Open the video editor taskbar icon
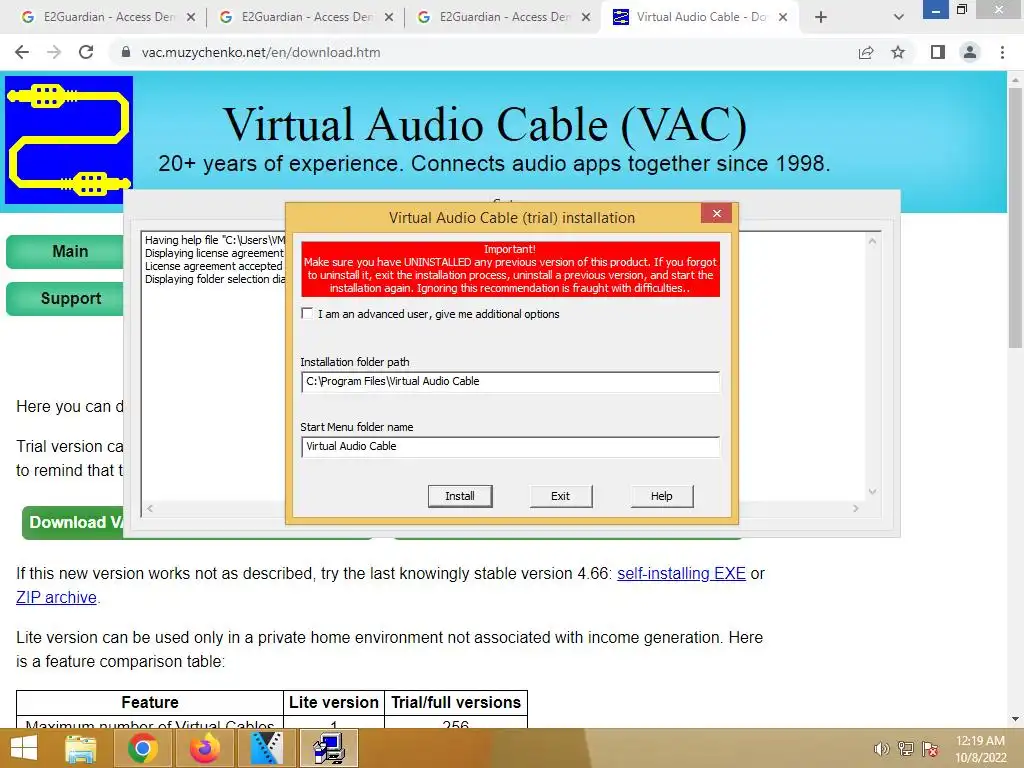 coord(266,748)
